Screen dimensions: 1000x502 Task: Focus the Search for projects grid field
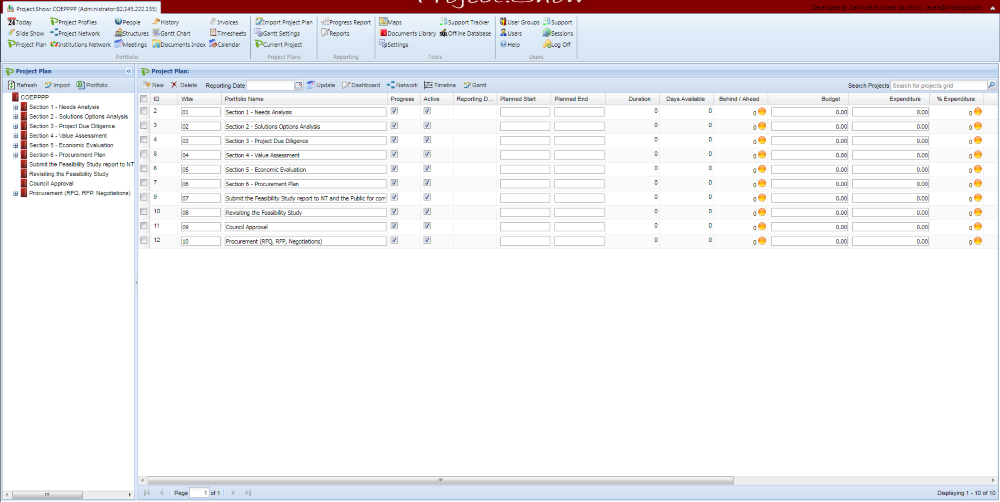point(938,85)
